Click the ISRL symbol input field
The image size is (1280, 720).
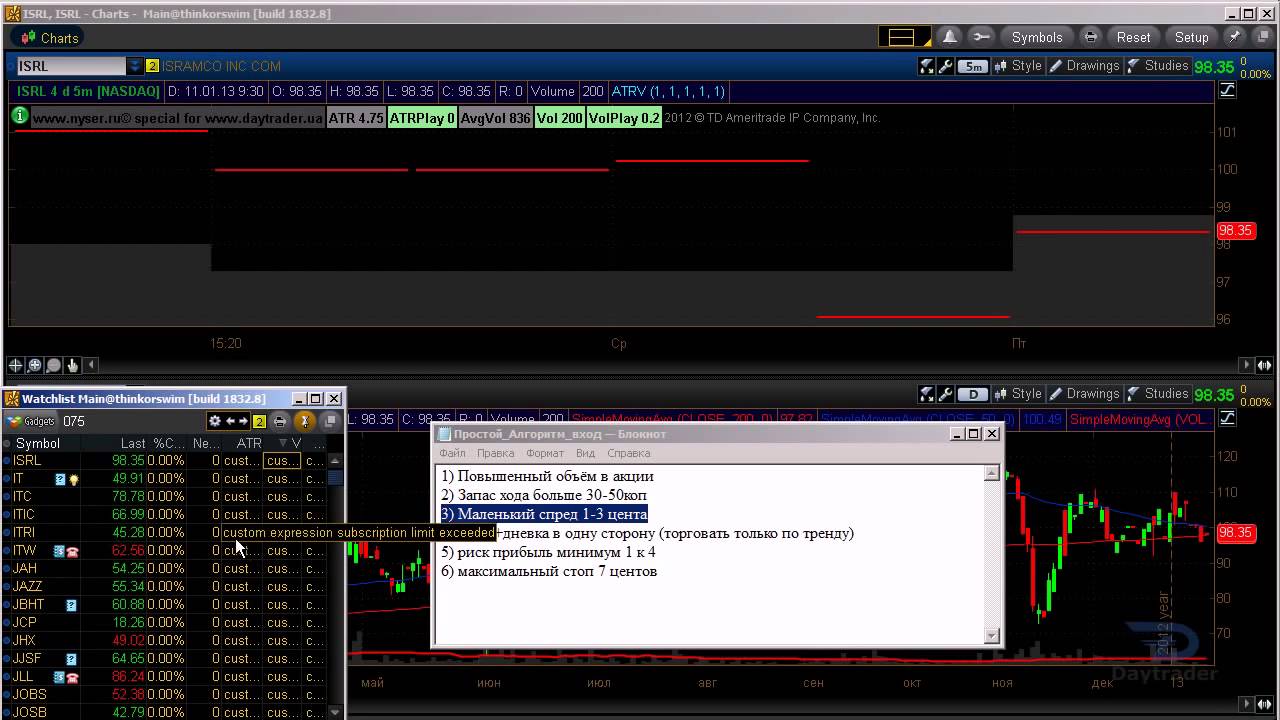(x=70, y=66)
